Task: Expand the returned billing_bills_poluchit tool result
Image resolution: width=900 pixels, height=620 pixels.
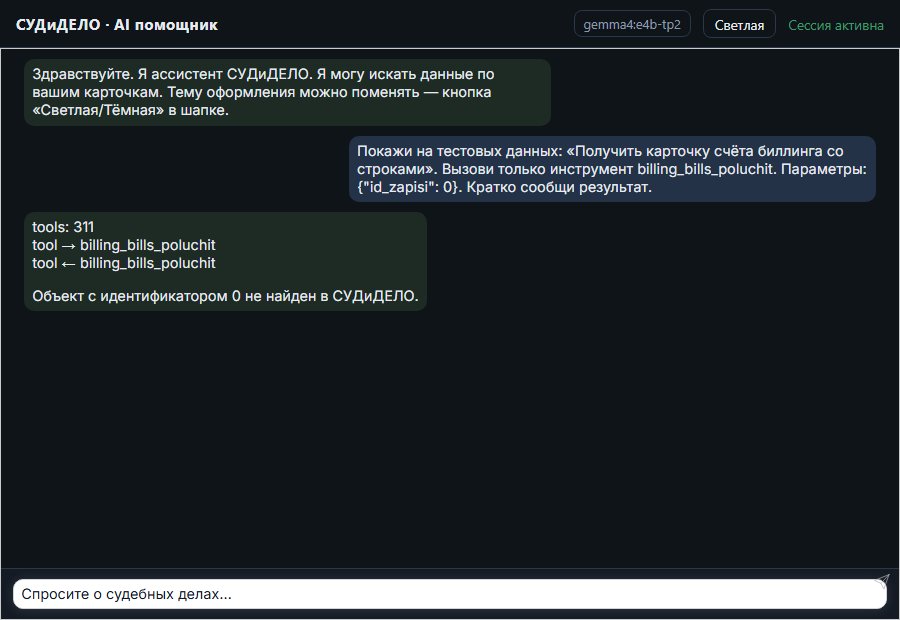Action: coord(123,263)
